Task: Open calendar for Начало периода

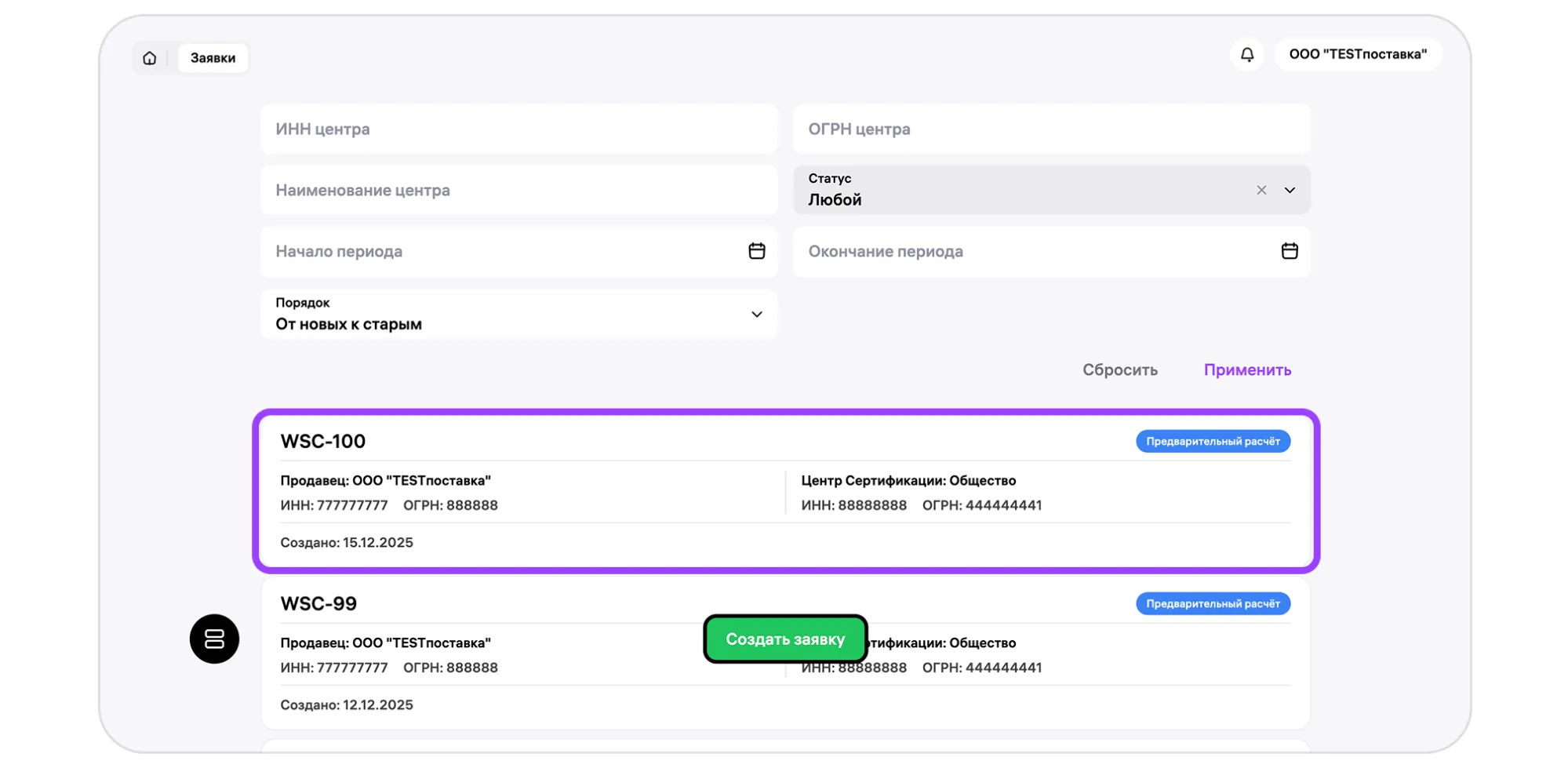Action: tap(756, 251)
